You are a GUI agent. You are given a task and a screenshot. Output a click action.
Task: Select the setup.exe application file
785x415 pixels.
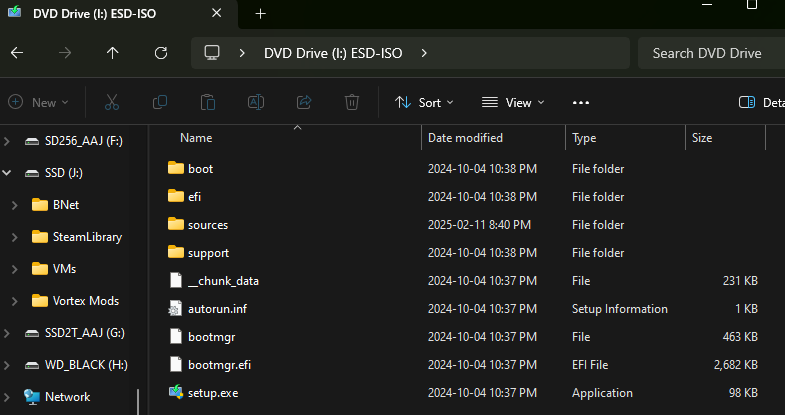[212, 393]
